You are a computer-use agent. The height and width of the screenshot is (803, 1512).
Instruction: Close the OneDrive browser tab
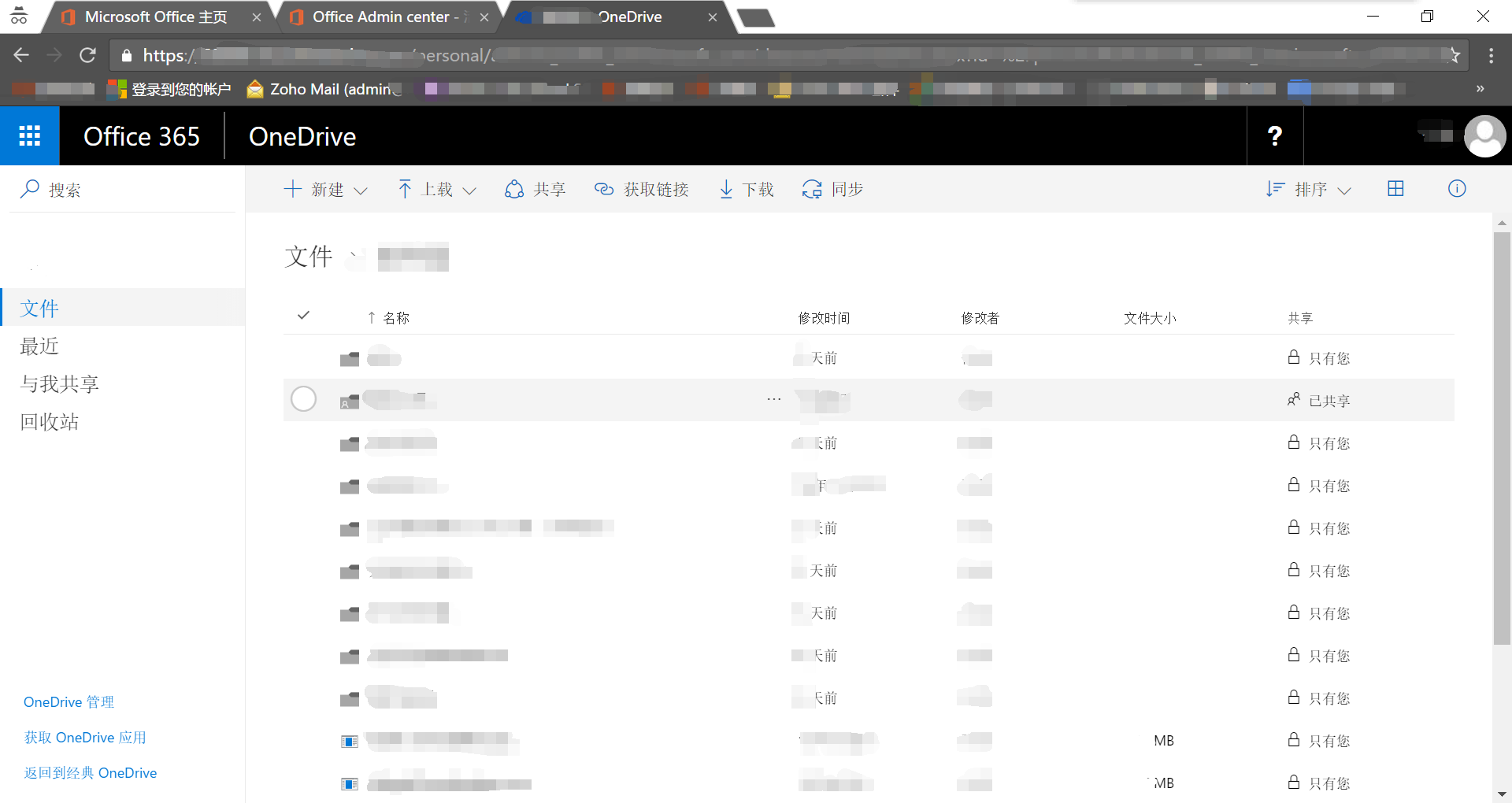pyautogui.click(x=713, y=17)
